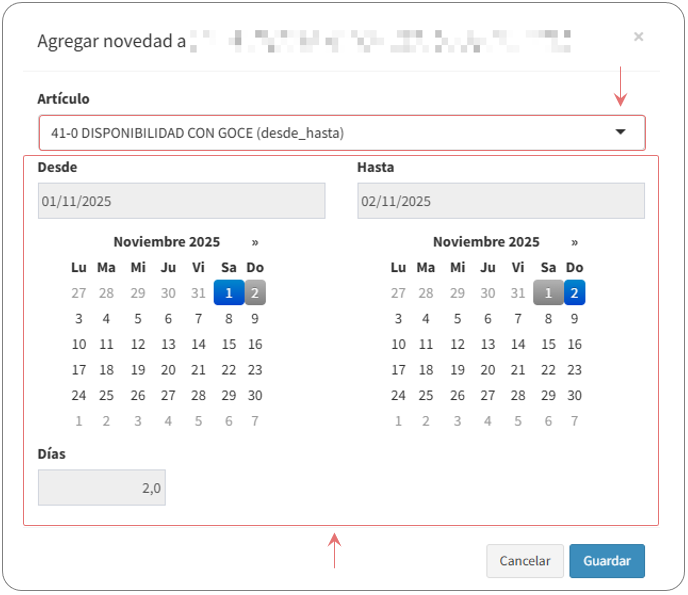Screen dimensions: 688x595
Task: Go to next month in Desde calendar
Action: coord(255,242)
